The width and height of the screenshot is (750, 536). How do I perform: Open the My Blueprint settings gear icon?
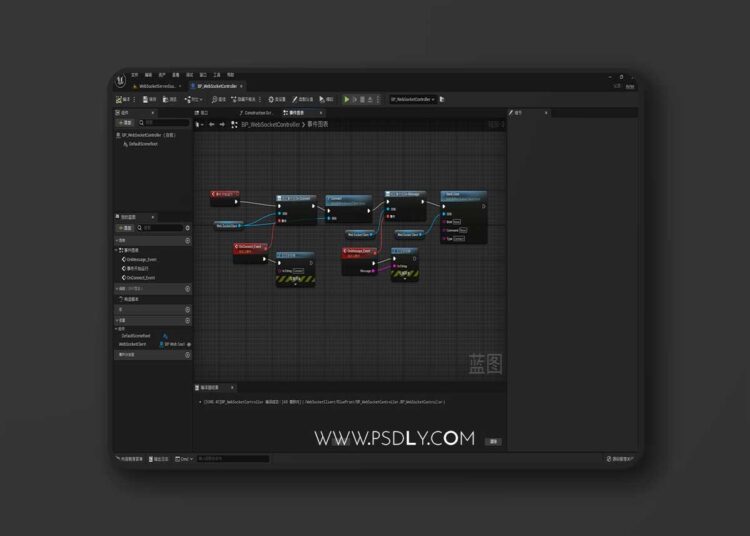[x=188, y=228]
